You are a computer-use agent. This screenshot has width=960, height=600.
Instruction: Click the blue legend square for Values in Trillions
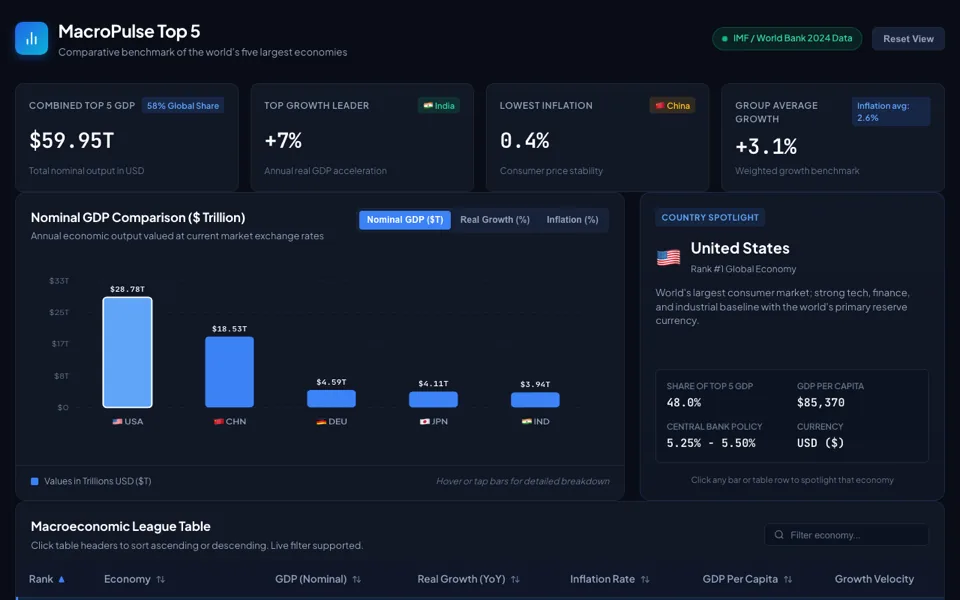pyautogui.click(x=35, y=481)
